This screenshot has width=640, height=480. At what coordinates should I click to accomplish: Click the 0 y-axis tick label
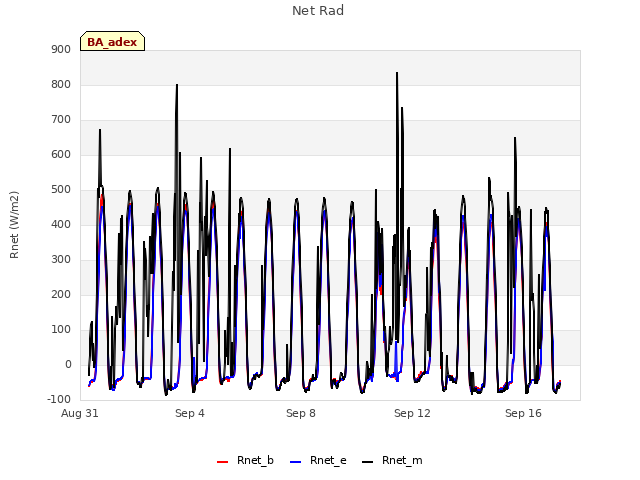(68, 365)
